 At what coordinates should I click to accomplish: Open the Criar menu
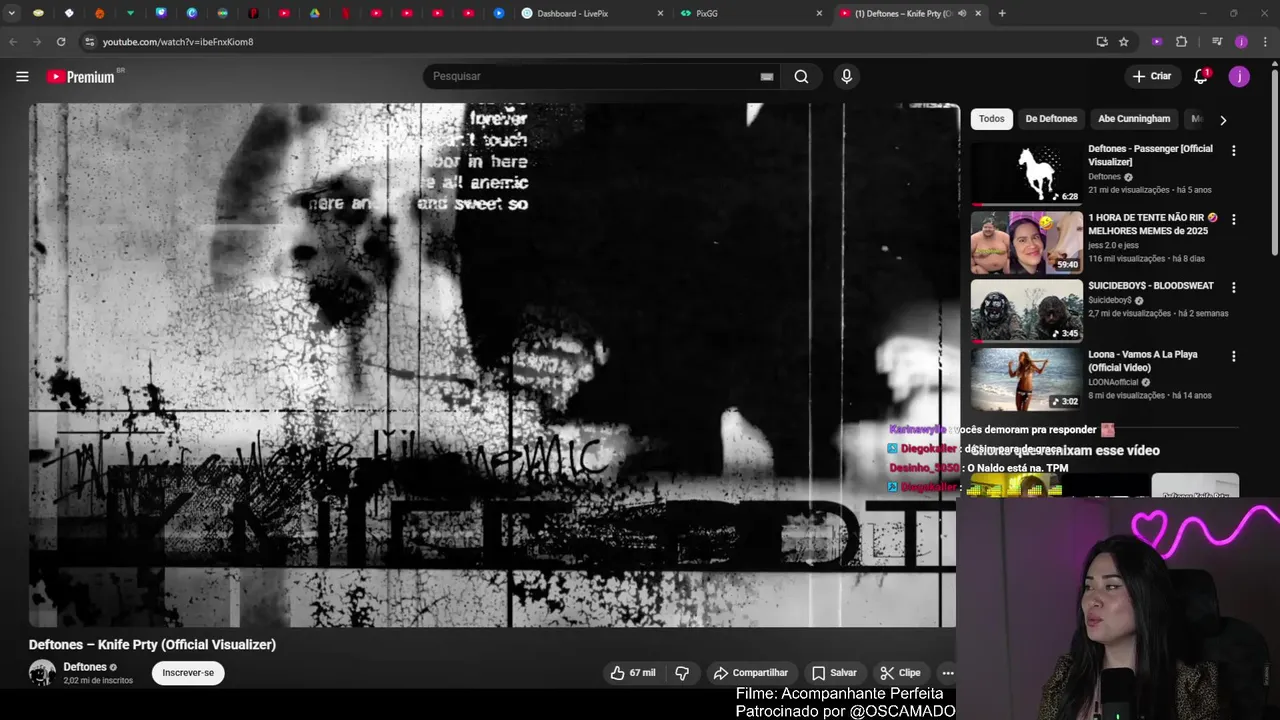pyautogui.click(x=1151, y=76)
